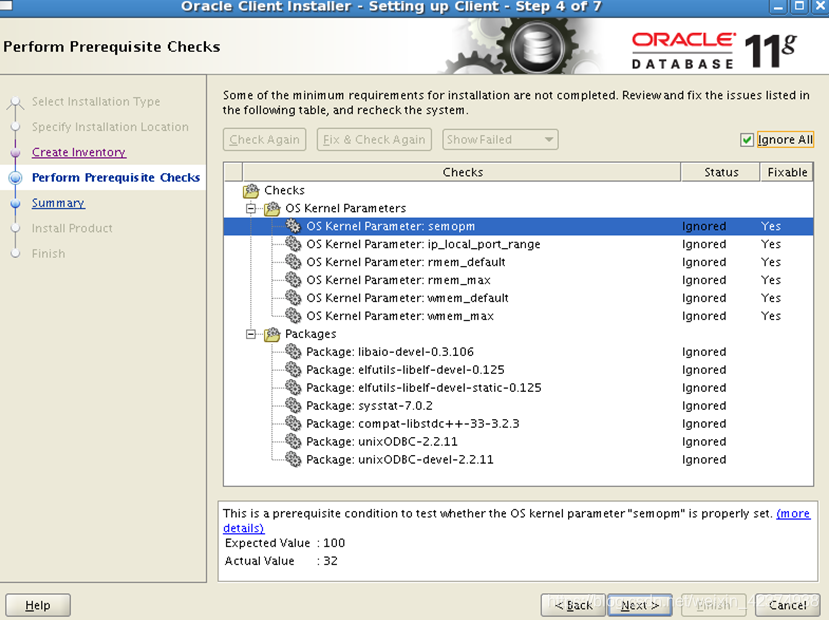The width and height of the screenshot is (829, 620).
Task: Click the Fix & Check Again button
Action: tap(374, 140)
